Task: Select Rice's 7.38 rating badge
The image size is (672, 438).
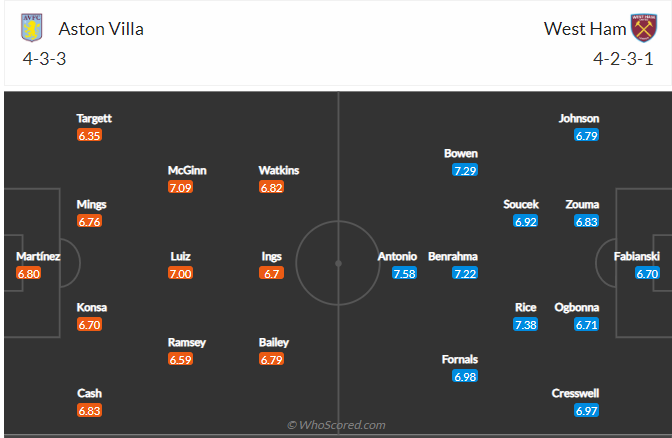Action: [525, 325]
